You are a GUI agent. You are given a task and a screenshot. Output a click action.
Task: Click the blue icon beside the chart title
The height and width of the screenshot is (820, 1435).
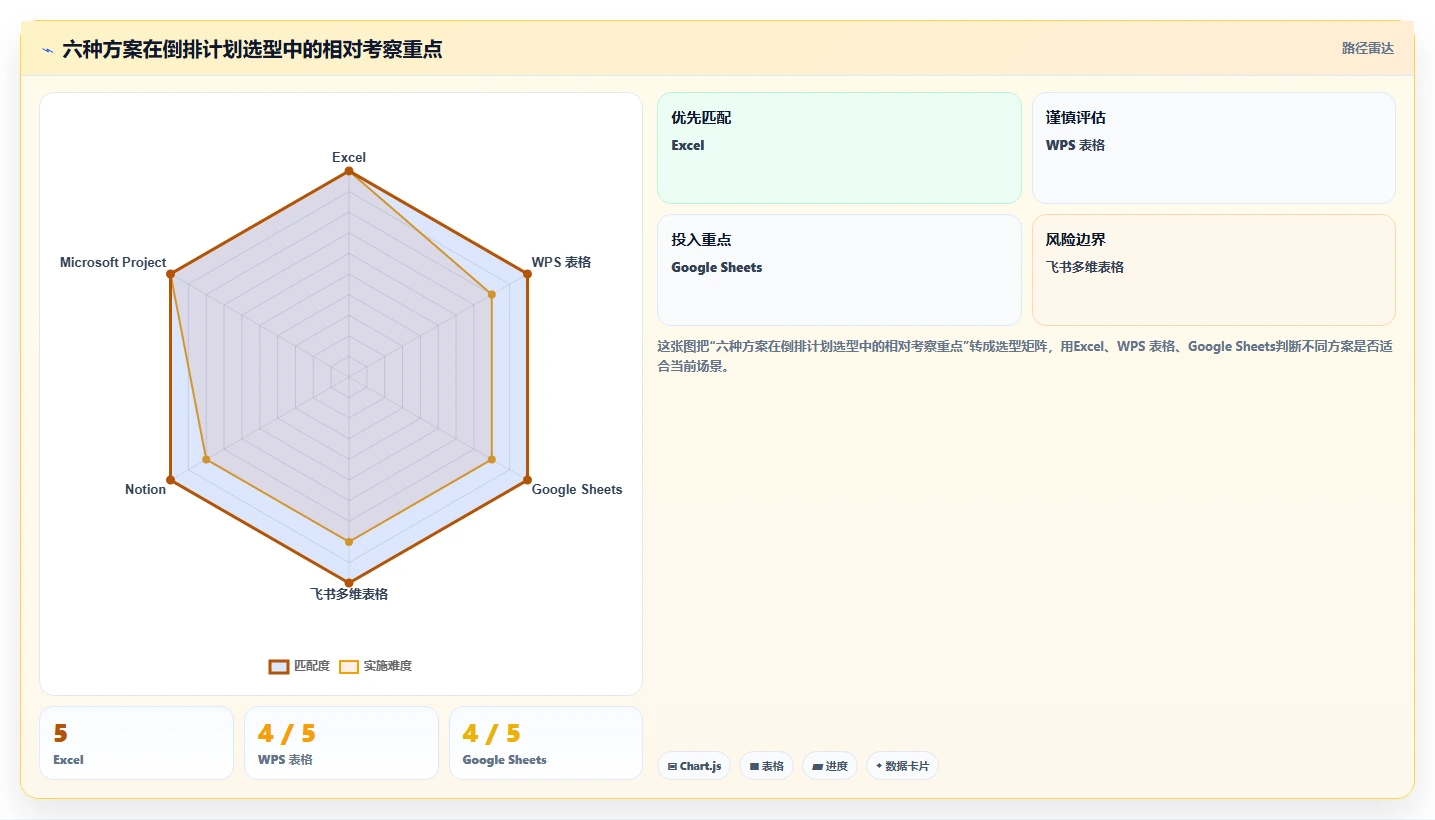(47, 50)
